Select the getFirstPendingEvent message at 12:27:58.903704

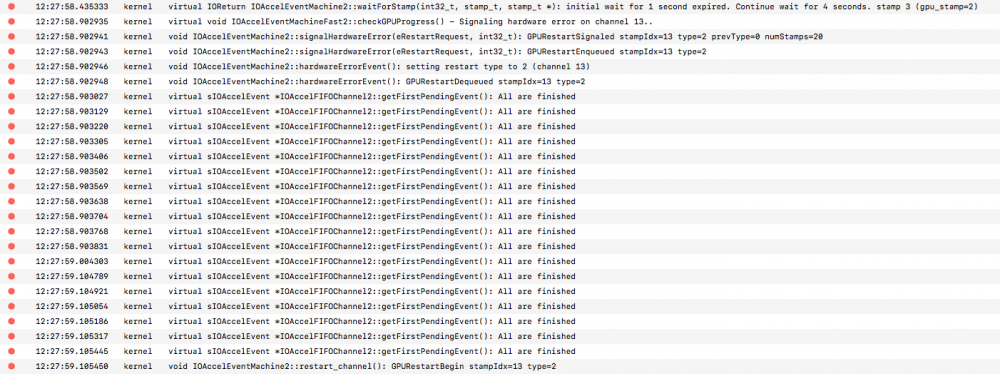coord(372,216)
